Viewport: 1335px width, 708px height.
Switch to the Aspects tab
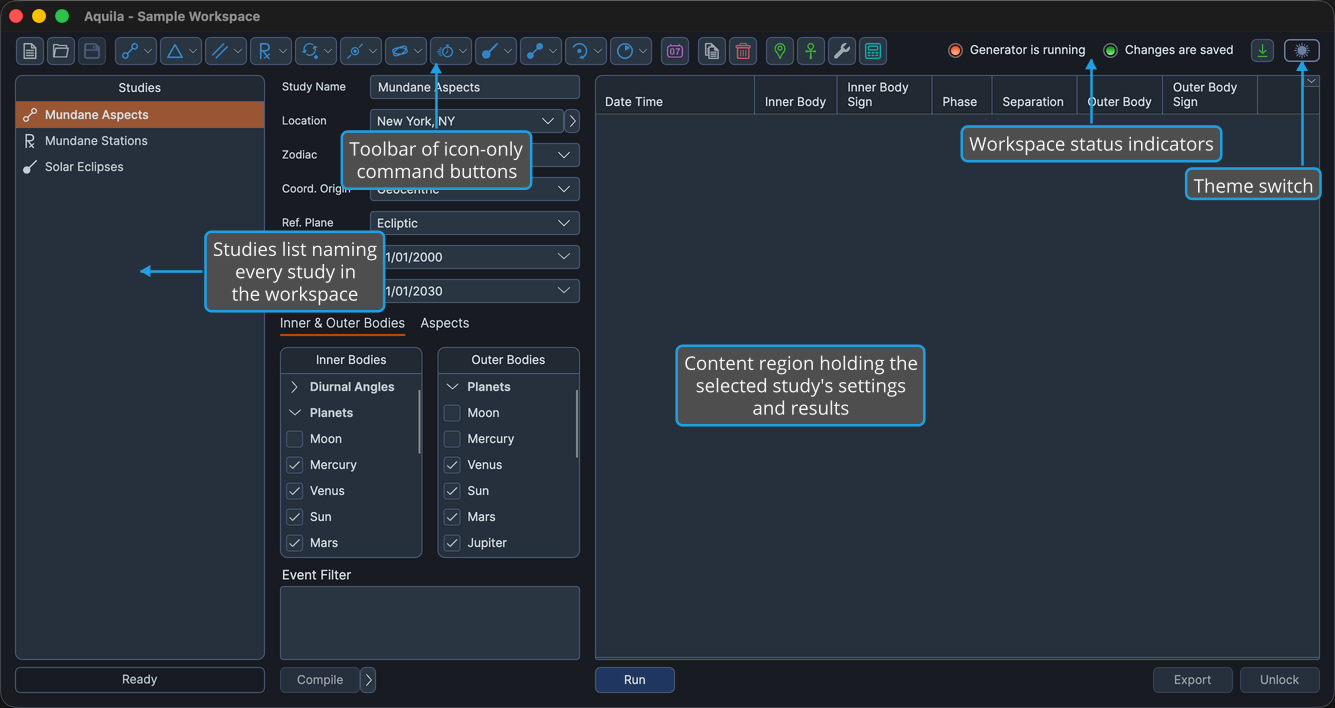(x=445, y=323)
